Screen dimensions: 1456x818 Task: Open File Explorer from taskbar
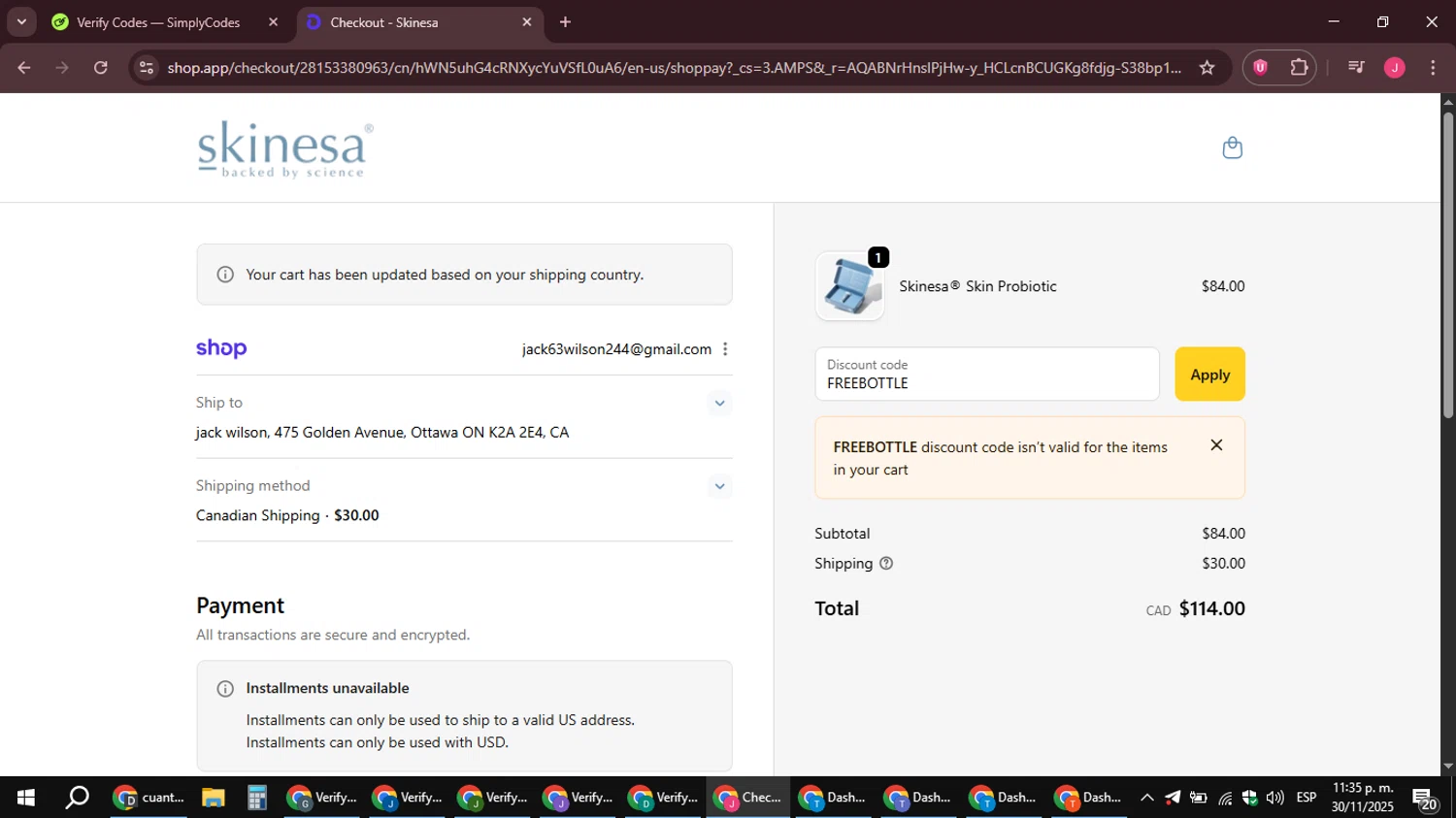tap(214, 798)
